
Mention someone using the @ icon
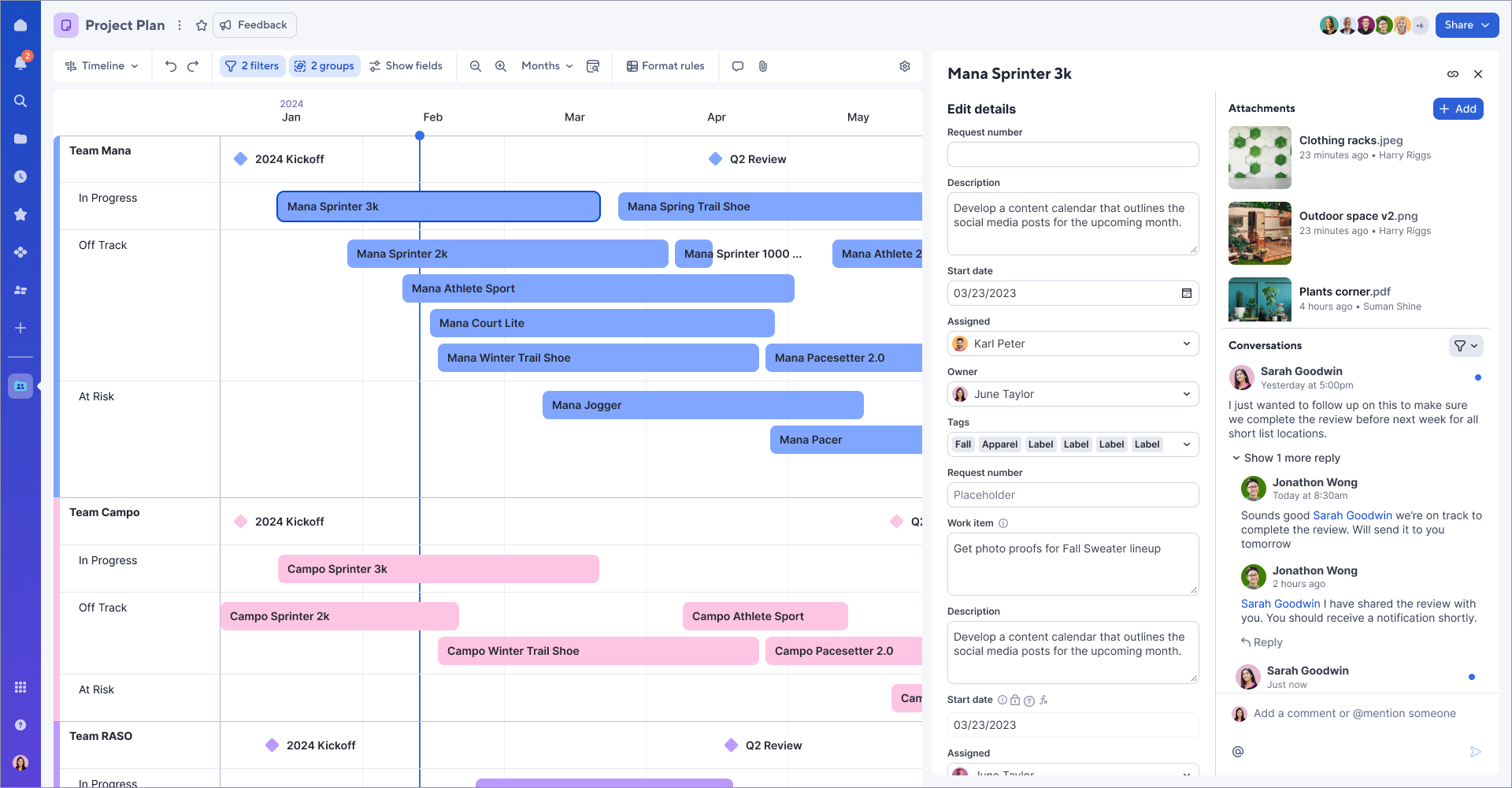coord(1239,752)
